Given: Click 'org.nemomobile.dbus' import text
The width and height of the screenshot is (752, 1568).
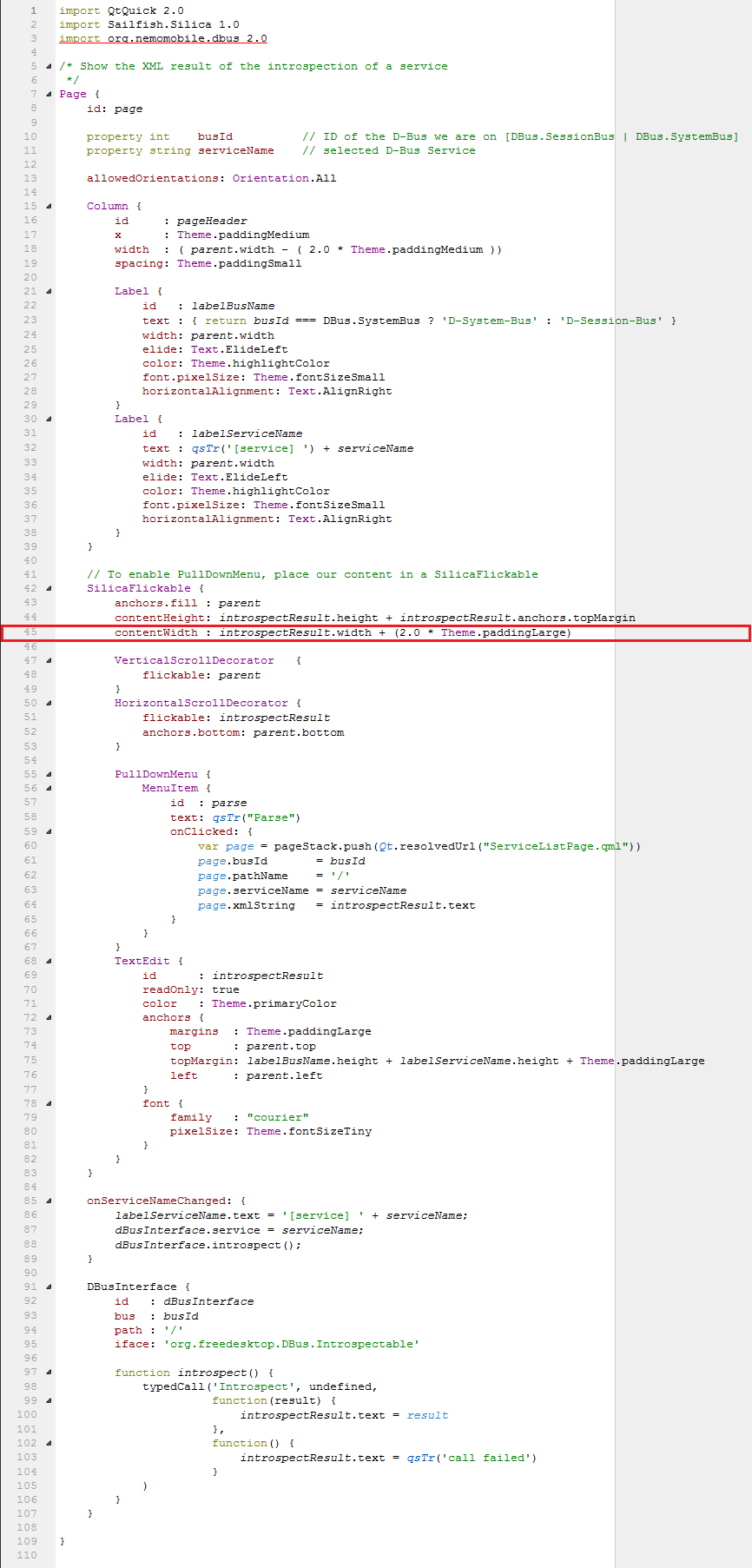Looking at the screenshot, I should (x=174, y=38).
